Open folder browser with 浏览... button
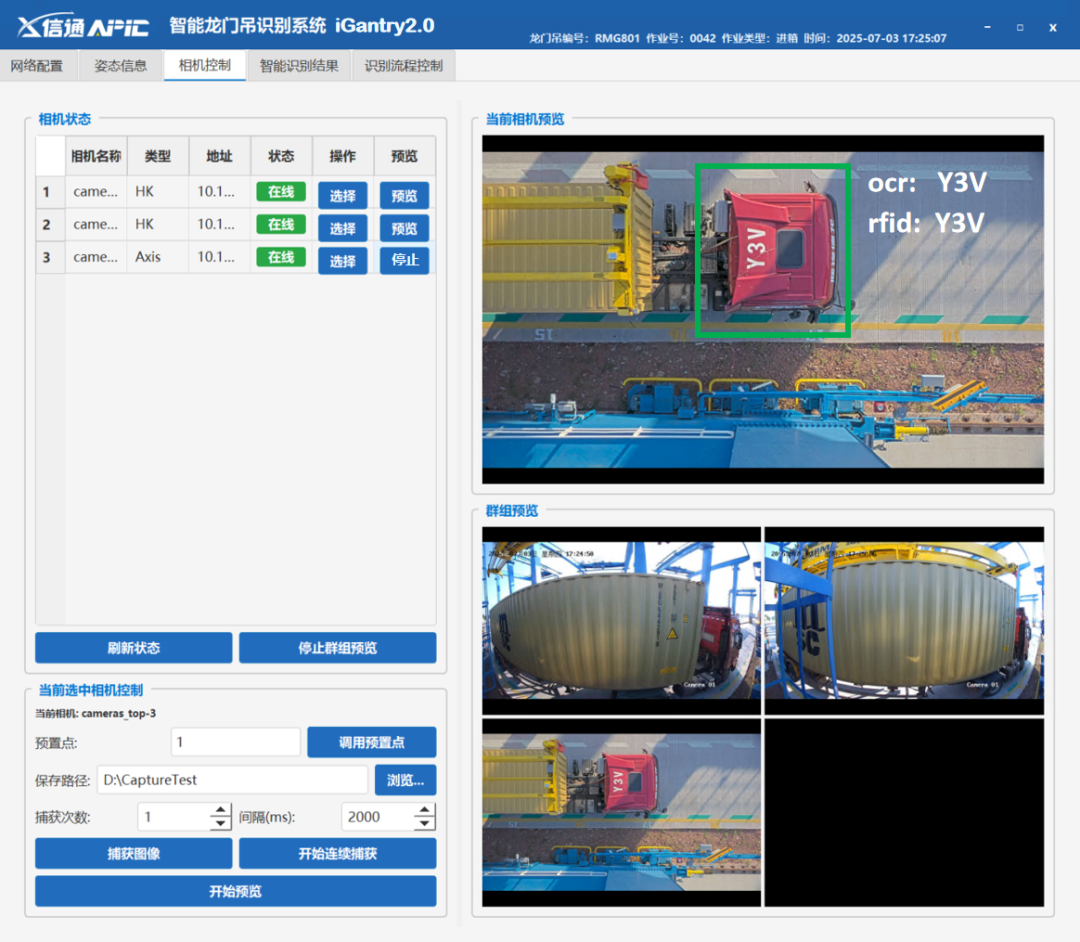 405,780
